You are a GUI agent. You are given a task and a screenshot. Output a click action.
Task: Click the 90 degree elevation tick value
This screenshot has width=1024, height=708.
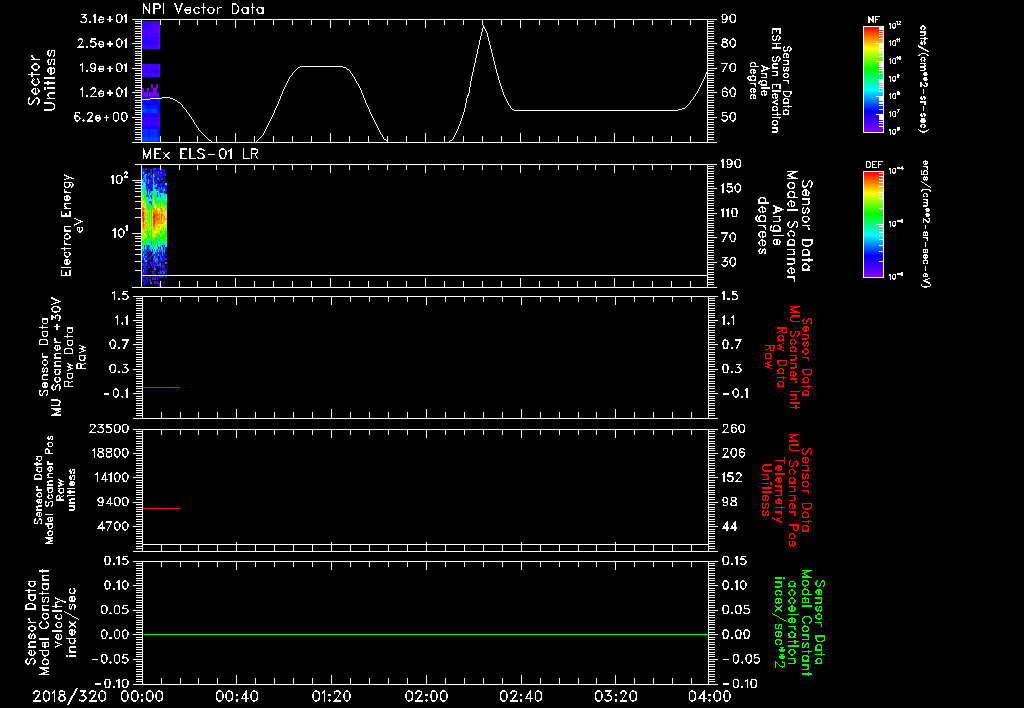(729, 19)
